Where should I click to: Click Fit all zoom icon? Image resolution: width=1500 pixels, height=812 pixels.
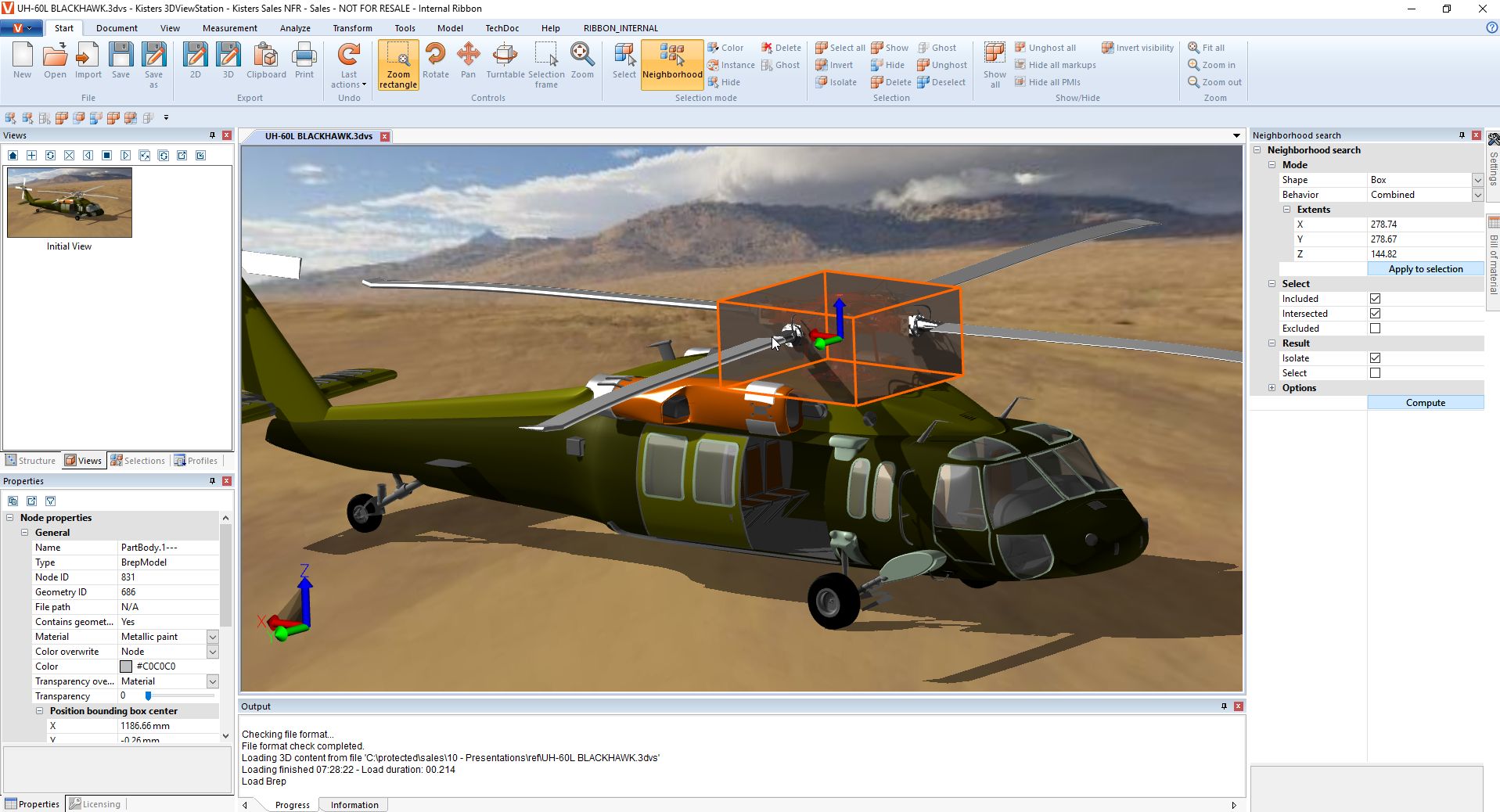point(1206,48)
